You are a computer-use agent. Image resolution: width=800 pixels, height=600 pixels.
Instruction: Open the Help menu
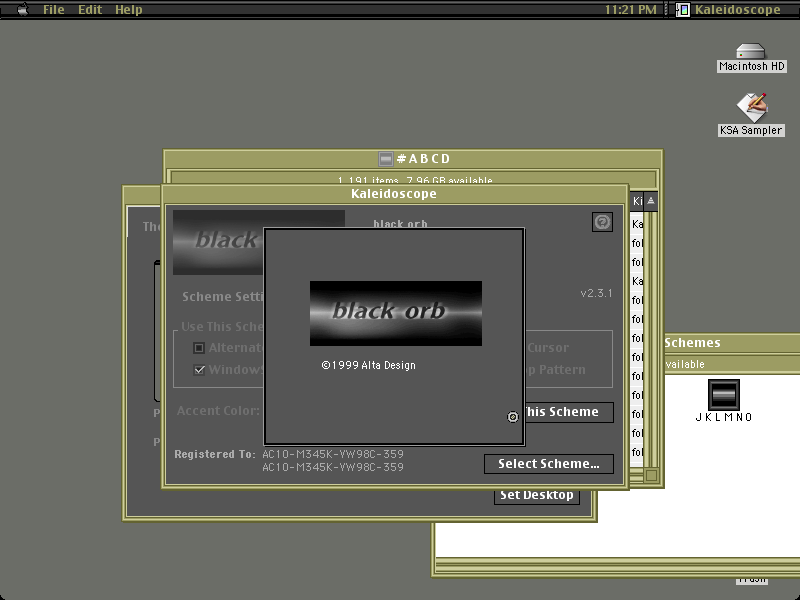[129, 9]
